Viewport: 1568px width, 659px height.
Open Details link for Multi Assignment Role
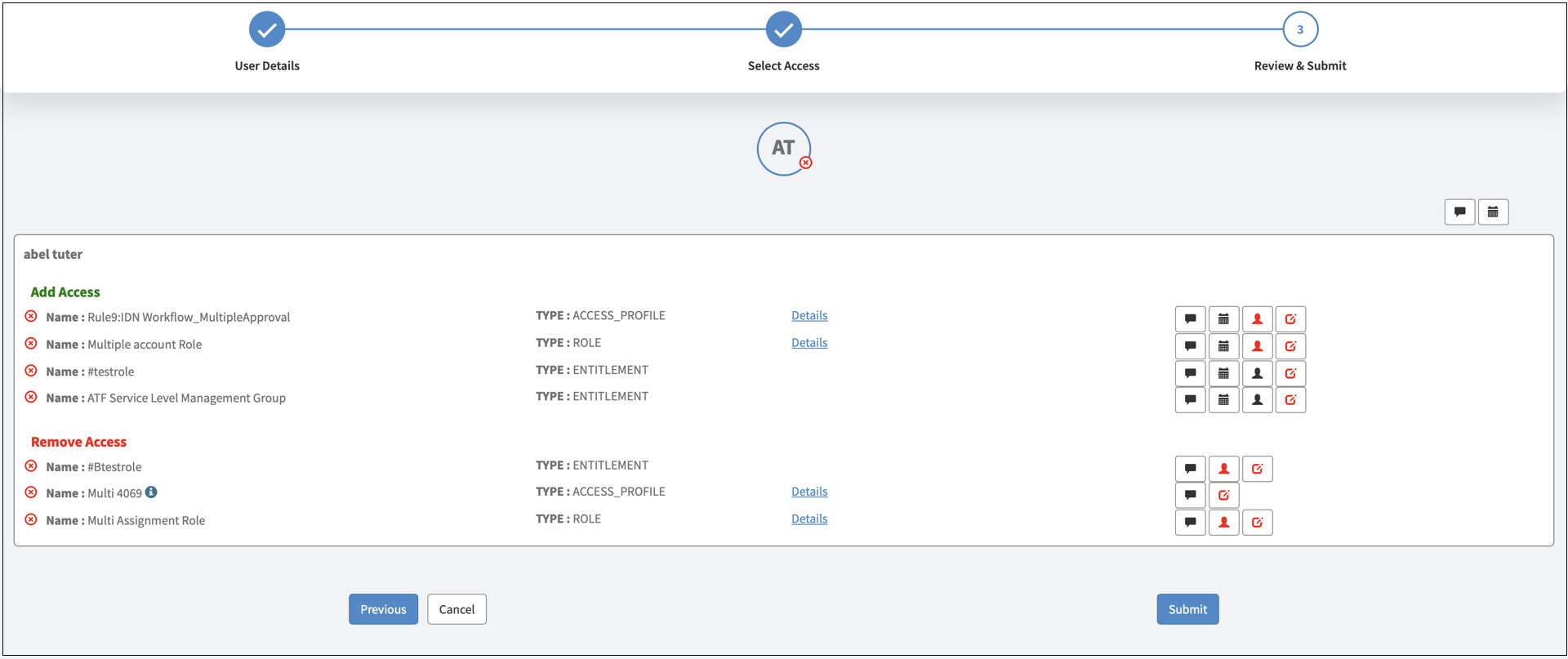pyautogui.click(x=809, y=519)
